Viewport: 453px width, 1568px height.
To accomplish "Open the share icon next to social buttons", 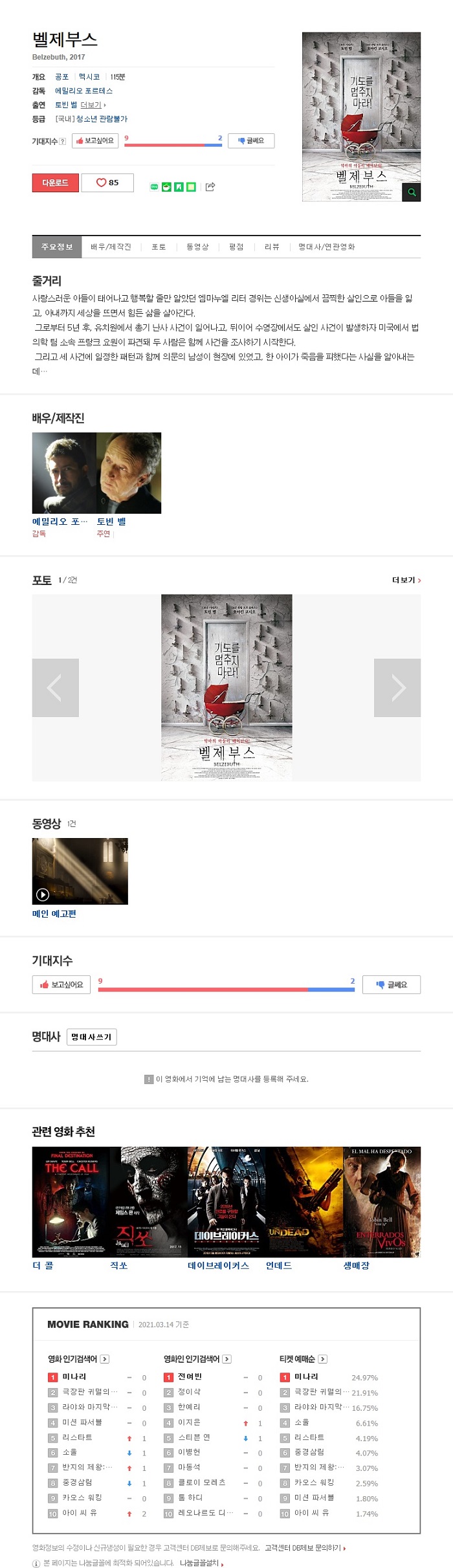I will tap(210, 187).
